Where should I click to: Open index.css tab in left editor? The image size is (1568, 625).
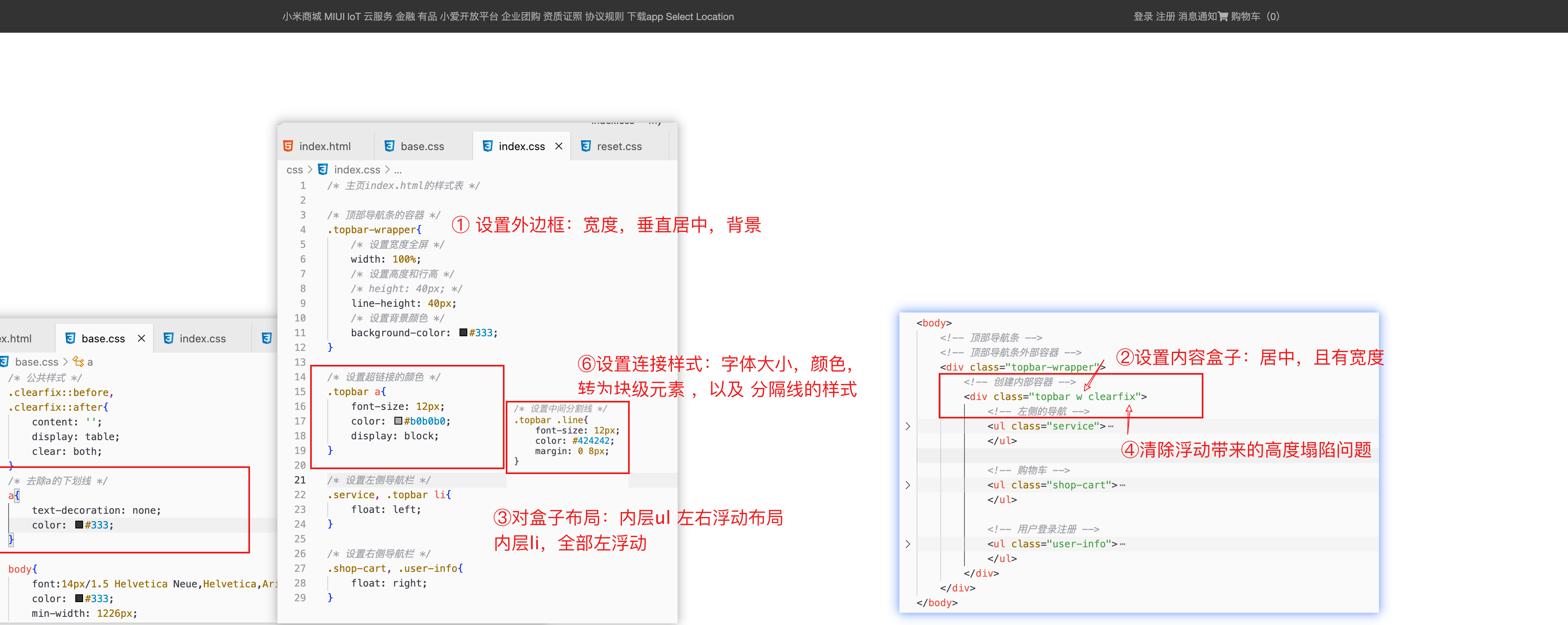click(203, 338)
